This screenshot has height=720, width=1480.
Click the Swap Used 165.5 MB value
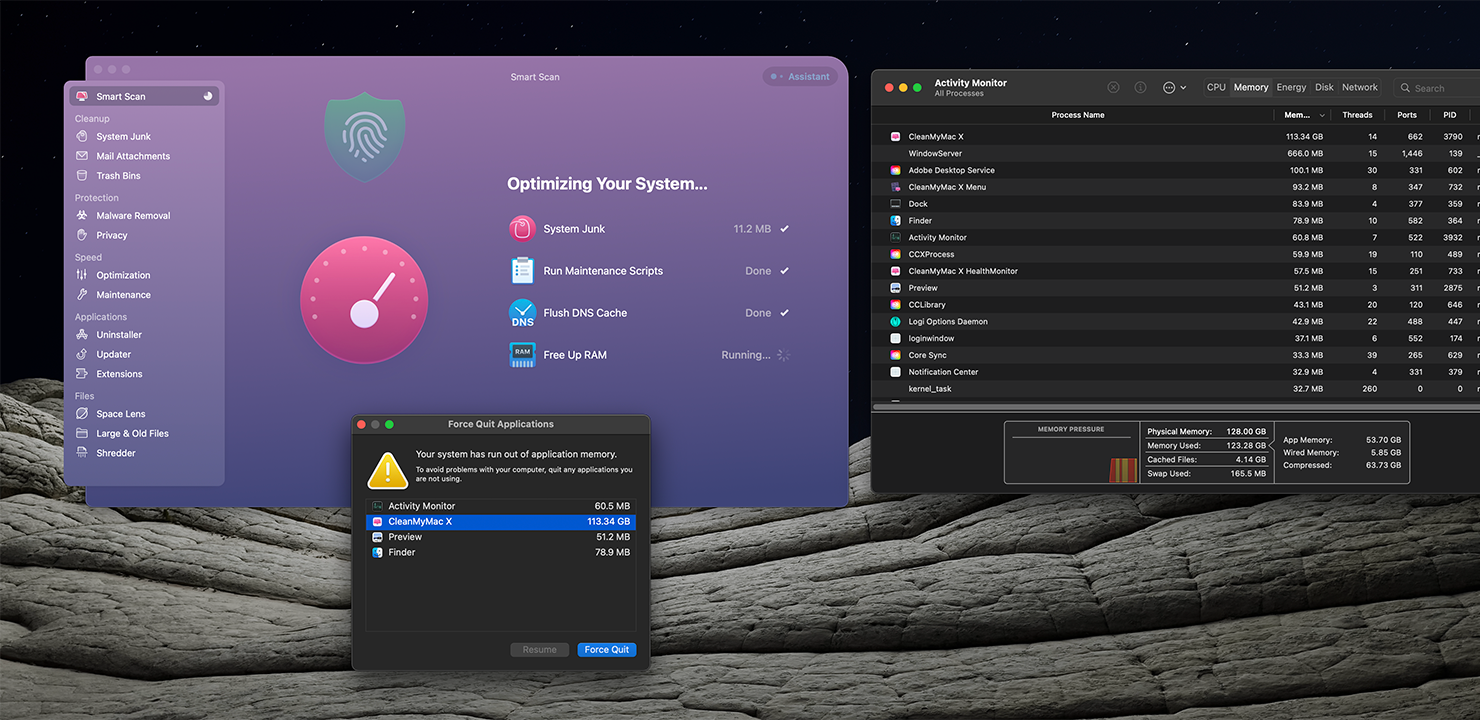1249,474
